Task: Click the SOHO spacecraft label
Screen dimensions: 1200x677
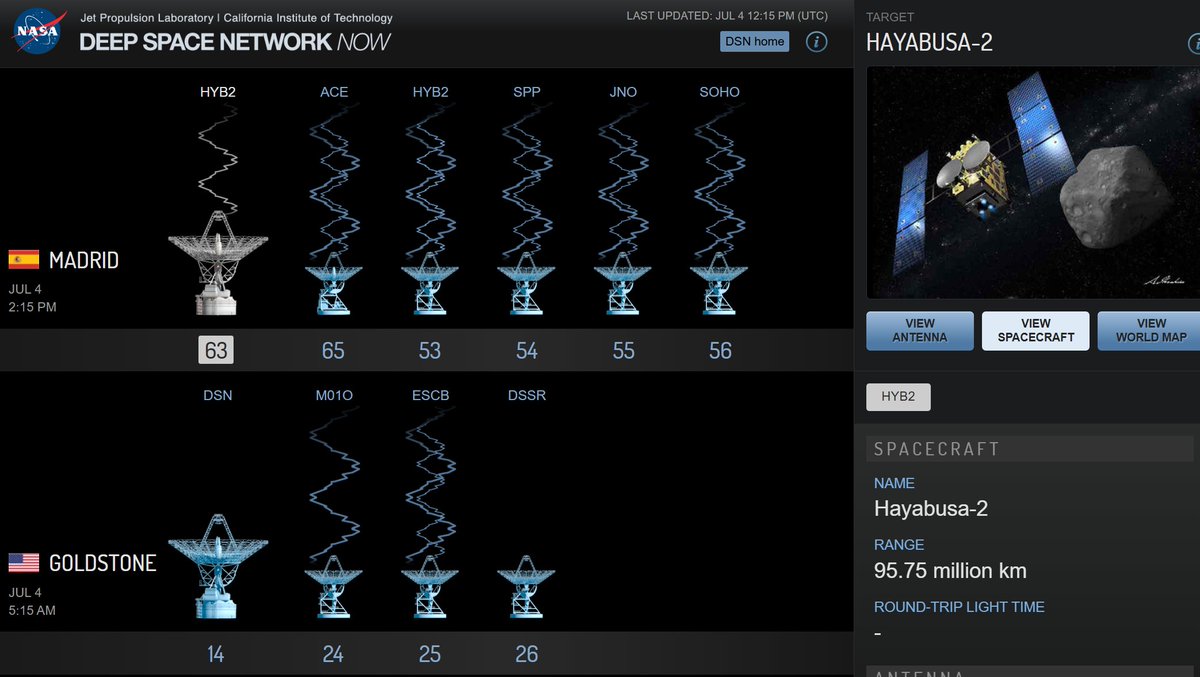Action: pos(720,92)
